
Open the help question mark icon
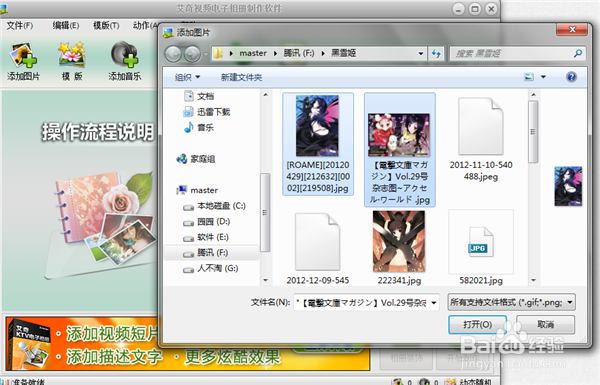571,77
